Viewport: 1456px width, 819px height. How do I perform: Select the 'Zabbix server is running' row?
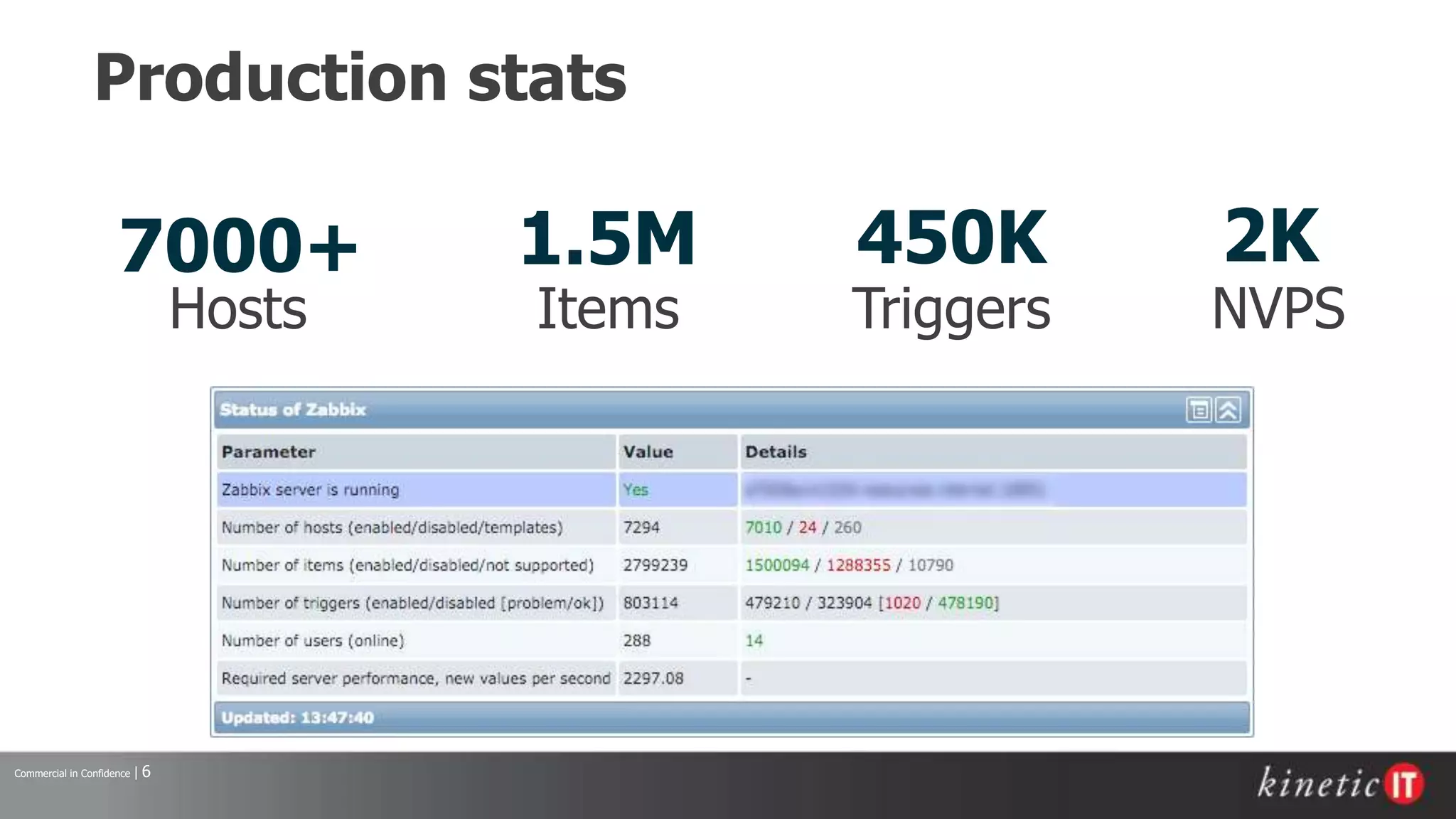[732, 490]
